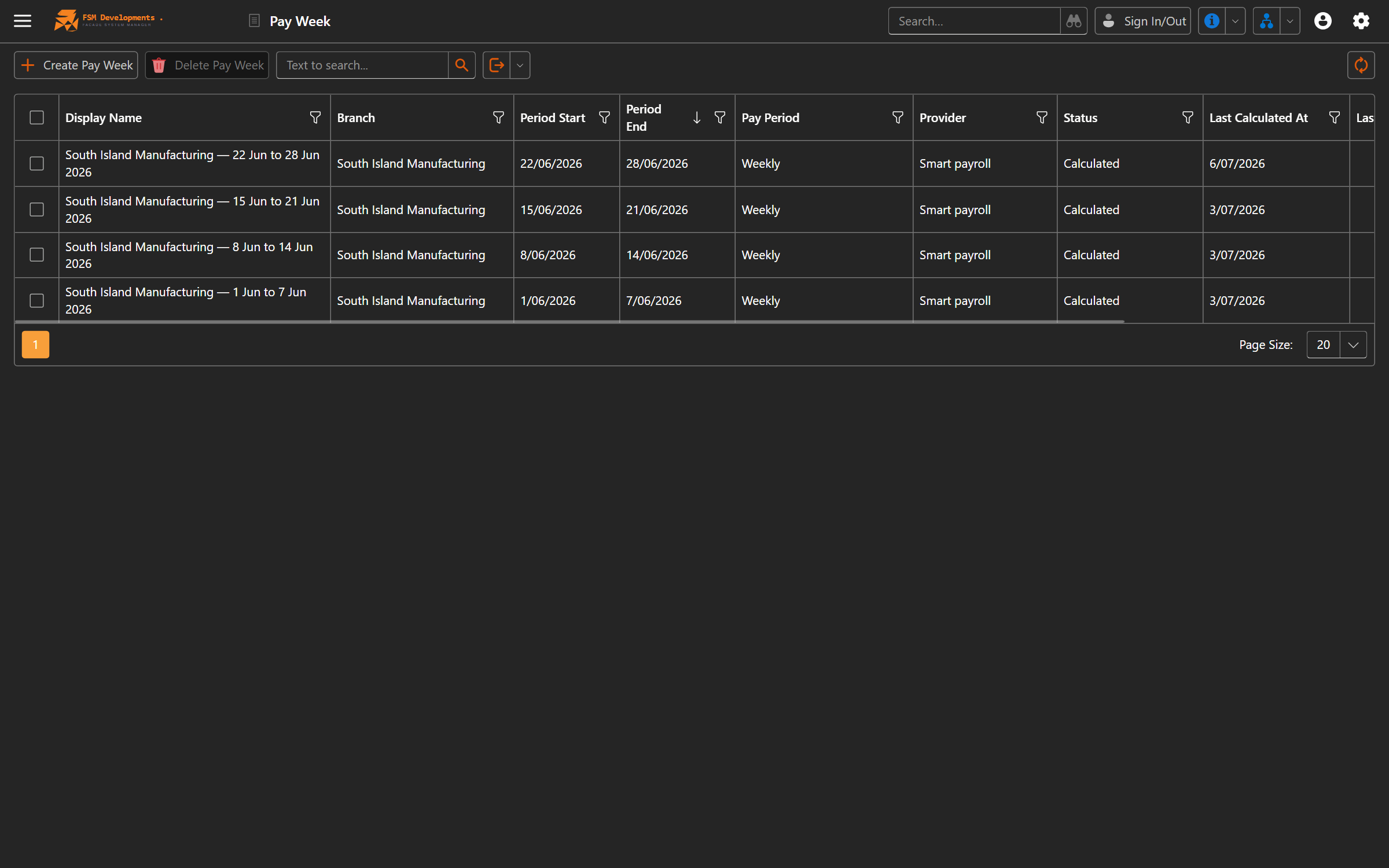The image size is (1389, 868).
Task: Expand the export options dropdown arrow
Action: (520, 65)
